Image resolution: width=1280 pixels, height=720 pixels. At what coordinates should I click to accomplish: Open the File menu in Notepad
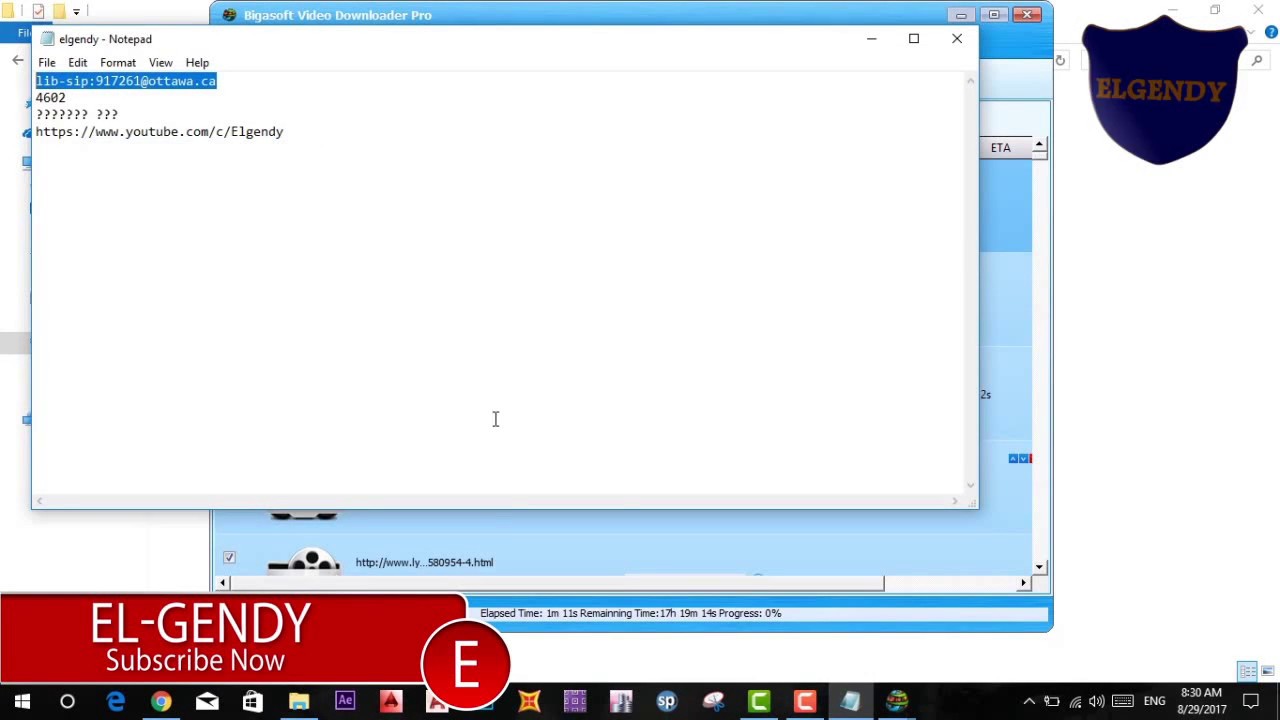tap(47, 62)
